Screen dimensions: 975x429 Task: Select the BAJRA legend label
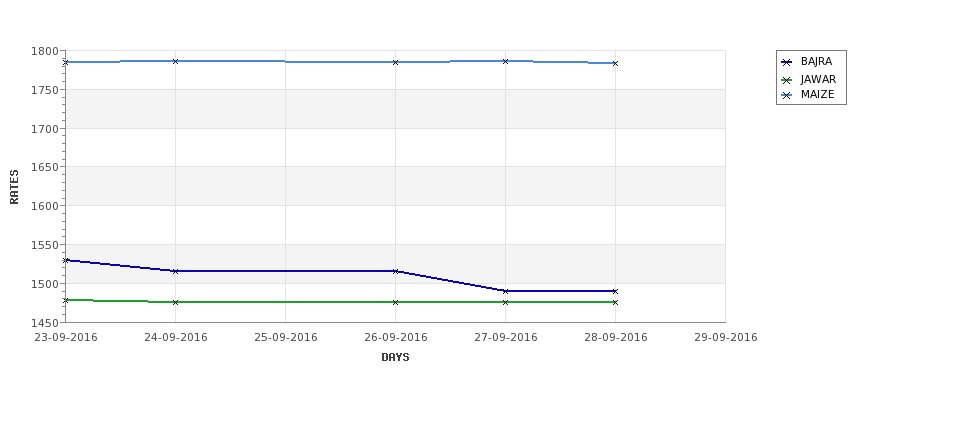coord(816,62)
